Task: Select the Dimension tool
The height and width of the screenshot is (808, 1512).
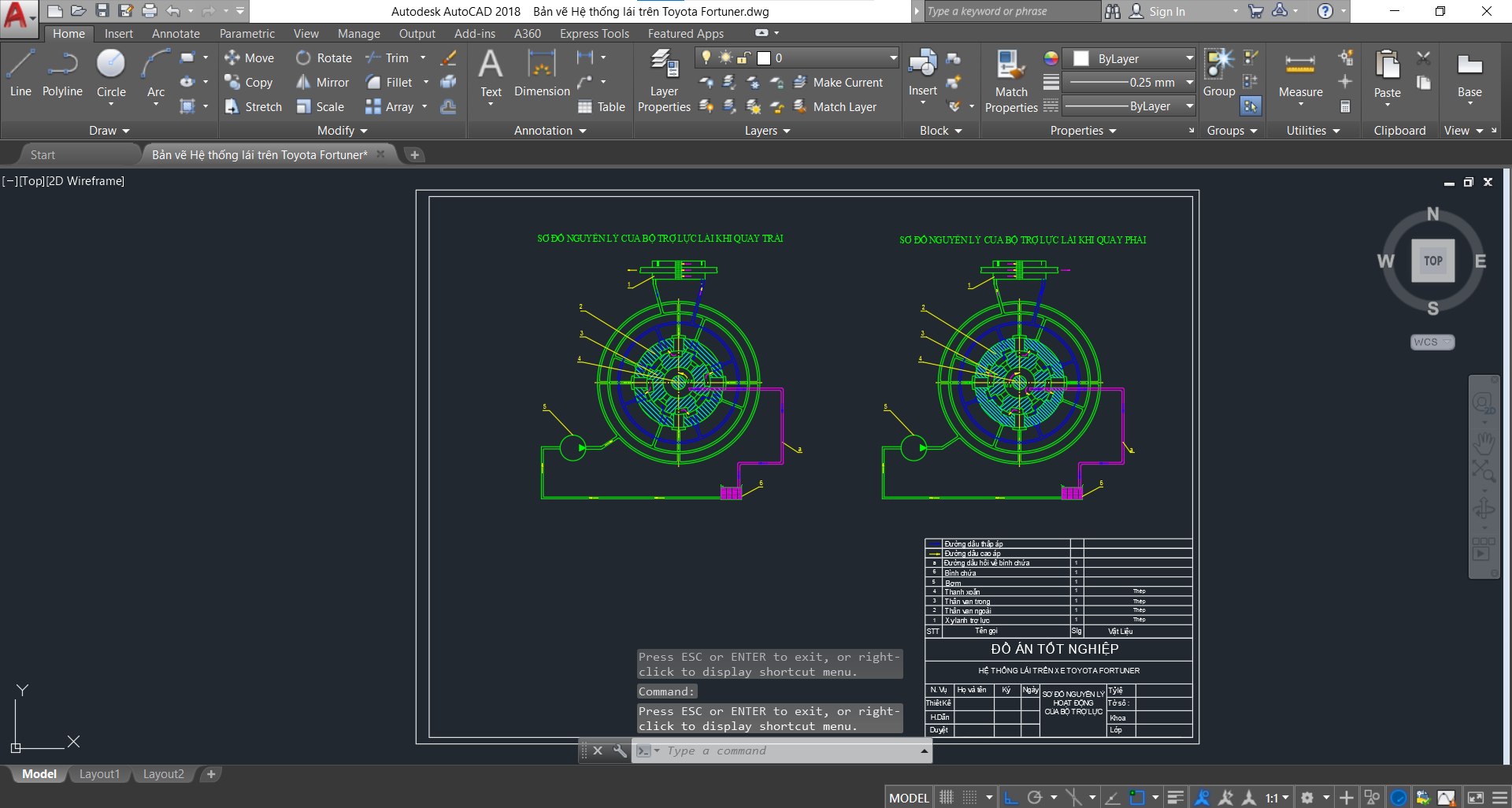Action: 542,73
